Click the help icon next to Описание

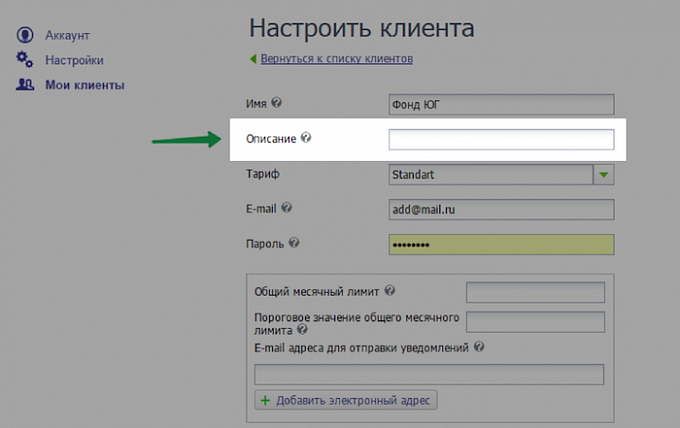306,137
